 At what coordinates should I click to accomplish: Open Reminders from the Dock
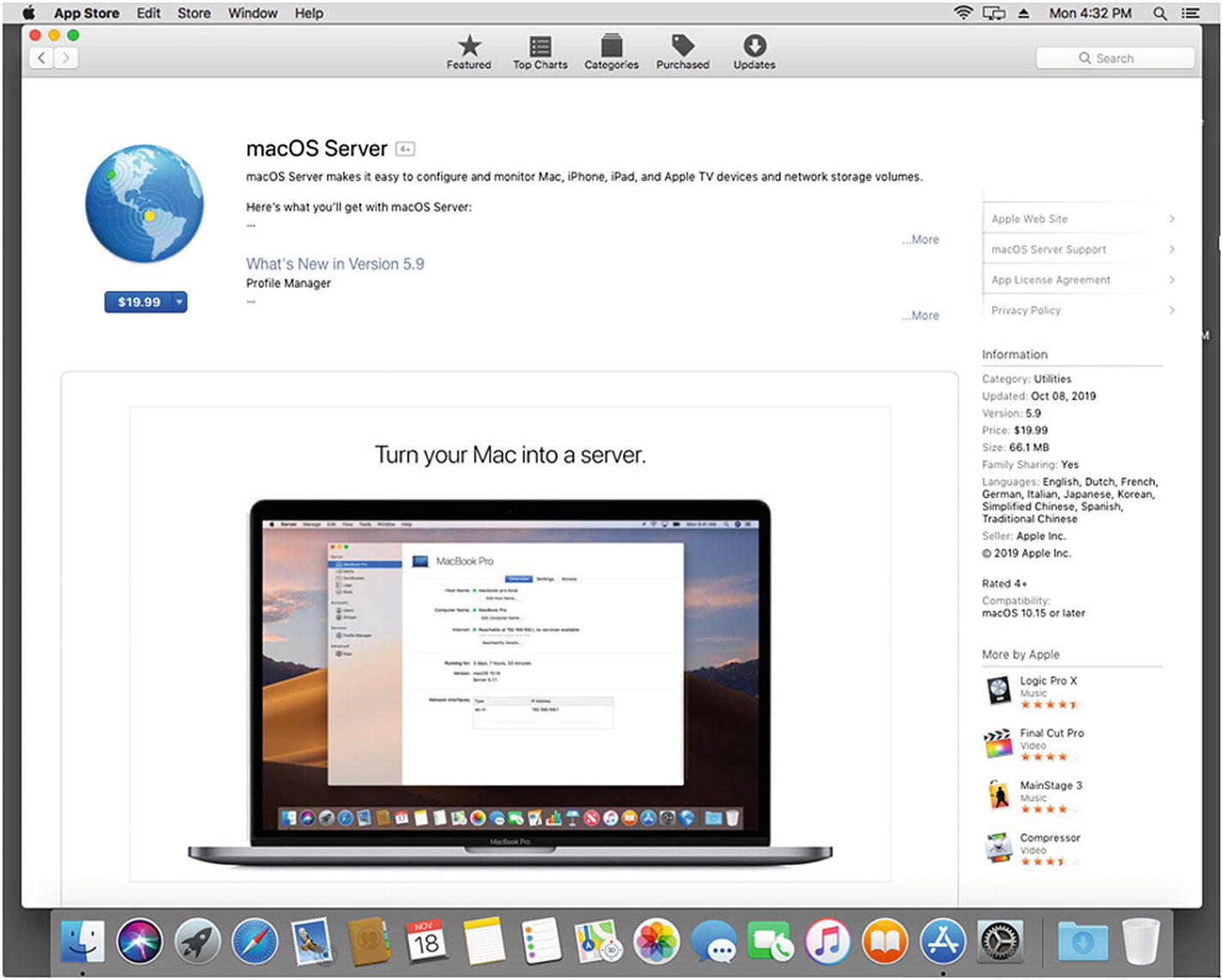coord(542,942)
